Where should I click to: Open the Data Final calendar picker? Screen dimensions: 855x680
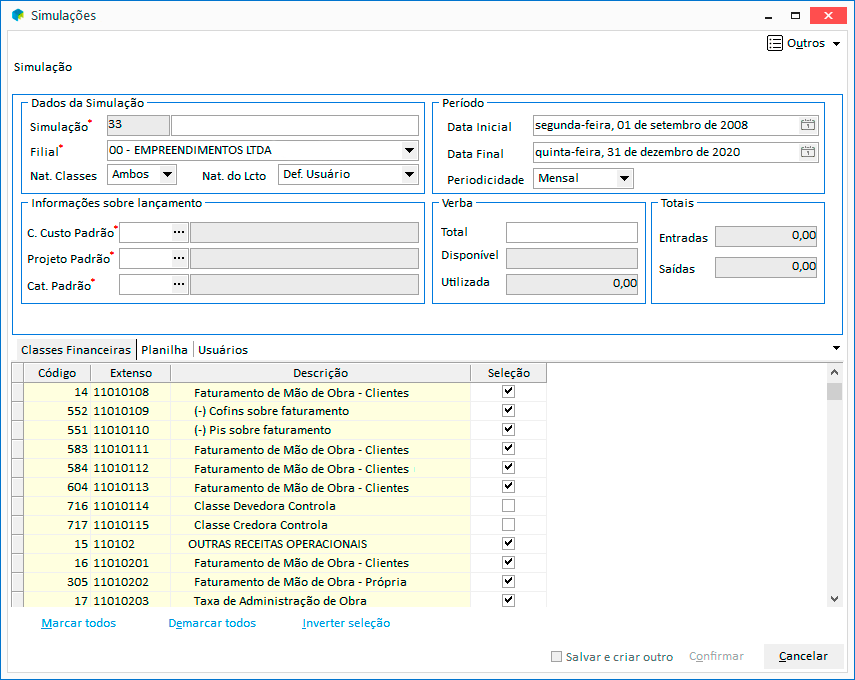click(808, 152)
